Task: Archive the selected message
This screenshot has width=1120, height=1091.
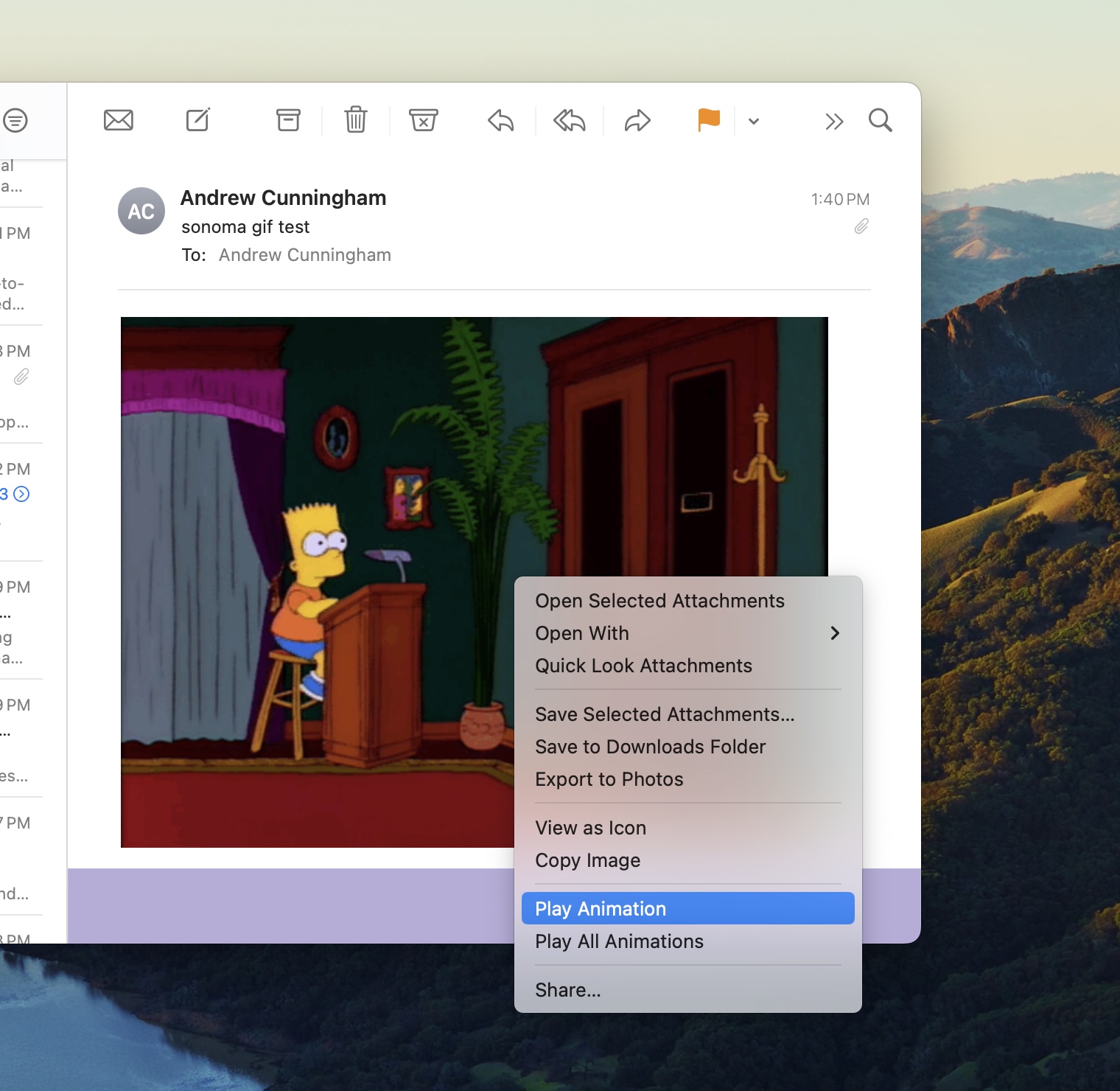Action: point(288,119)
